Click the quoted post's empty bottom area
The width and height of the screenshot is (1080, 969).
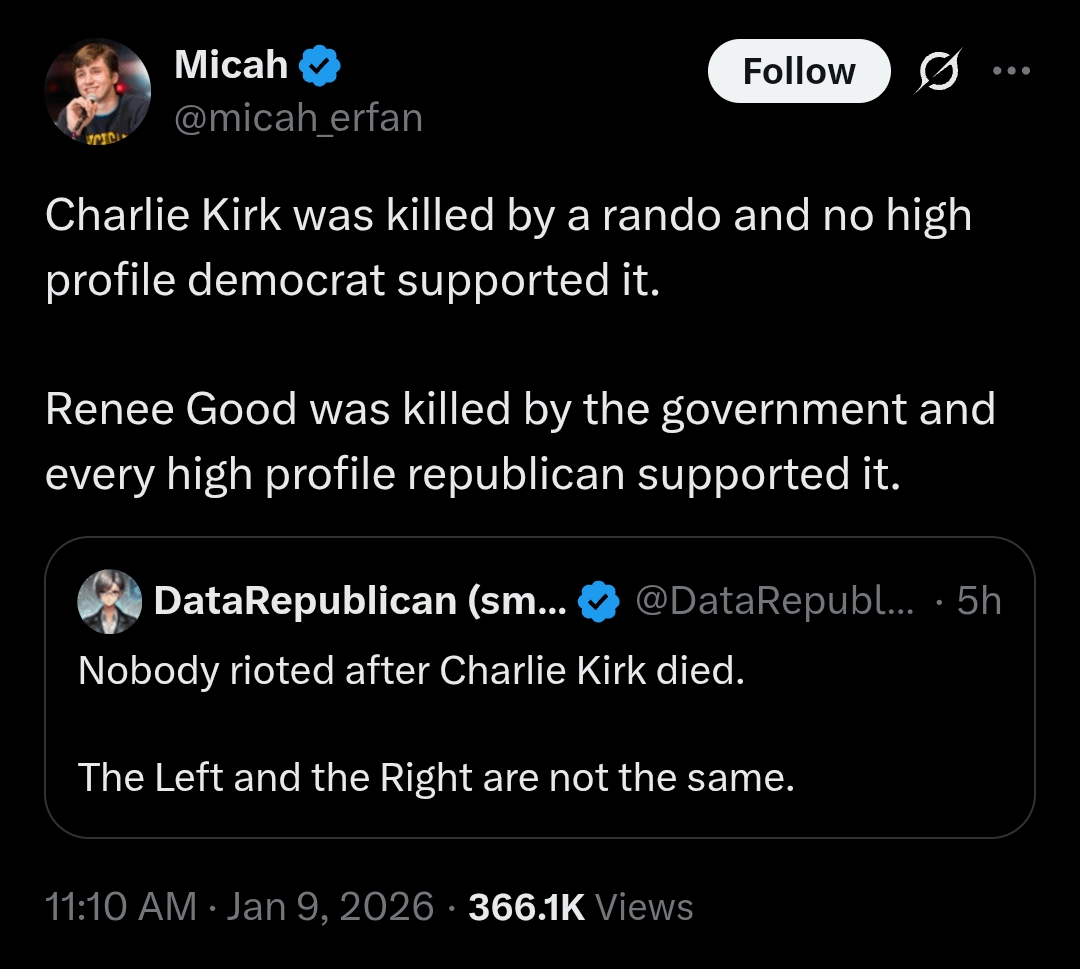pyautogui.click(x=540, y=817)
